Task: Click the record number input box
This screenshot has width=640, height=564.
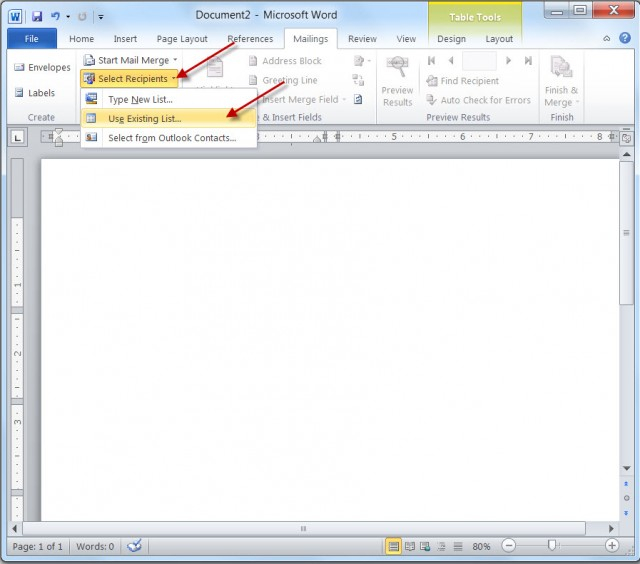Action: click(x=480, y=61)
